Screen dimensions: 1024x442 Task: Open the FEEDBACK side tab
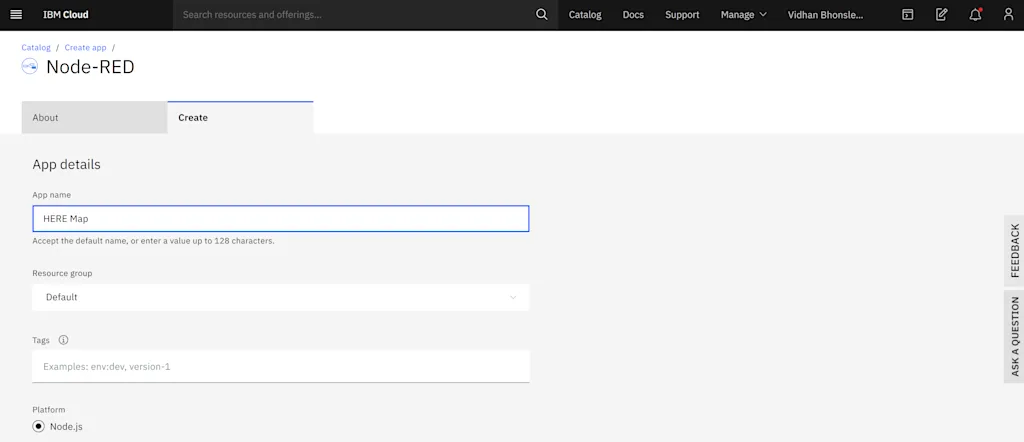(x=1014, y=250)
